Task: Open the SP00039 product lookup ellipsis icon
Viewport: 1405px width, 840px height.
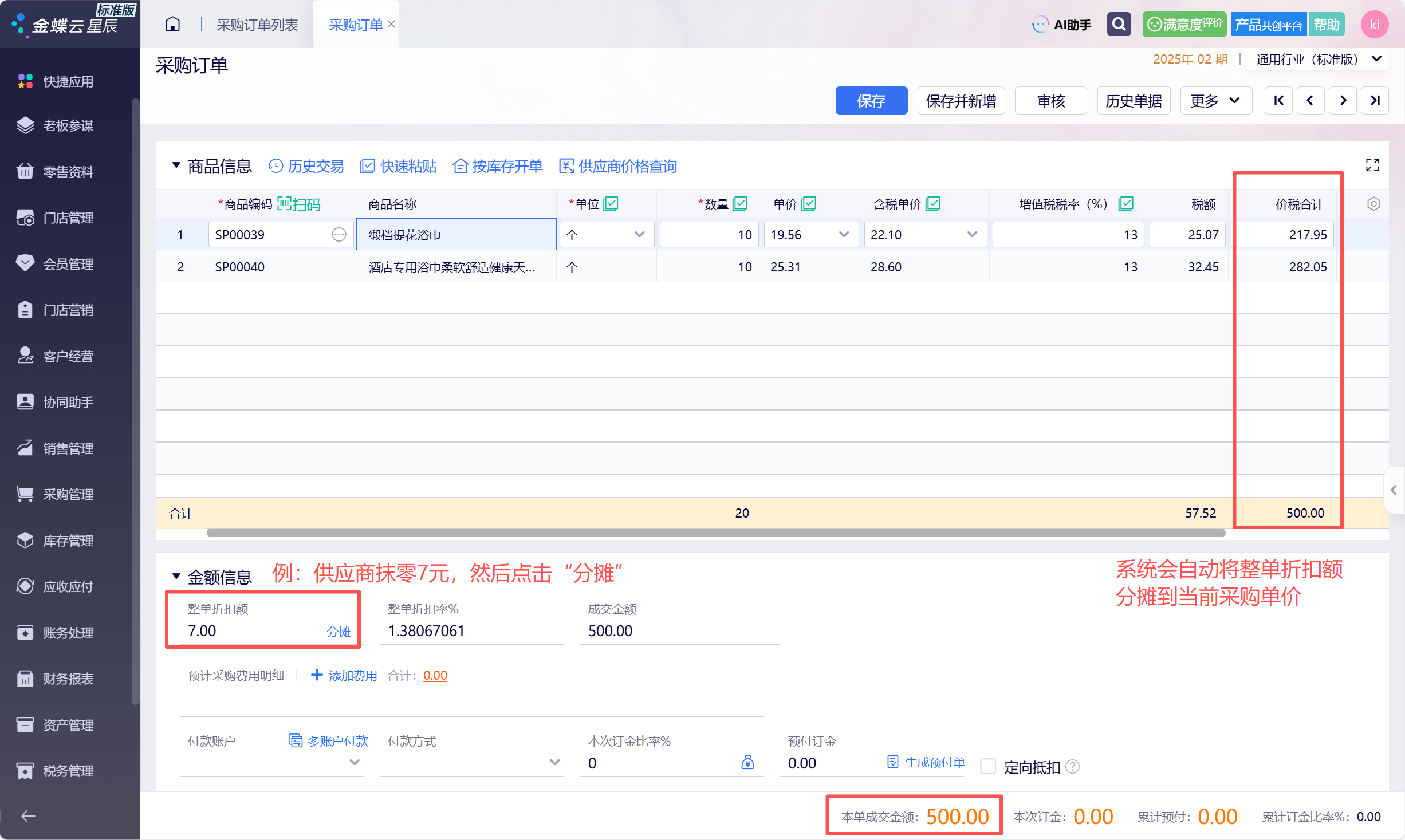Action: [339, 235]
